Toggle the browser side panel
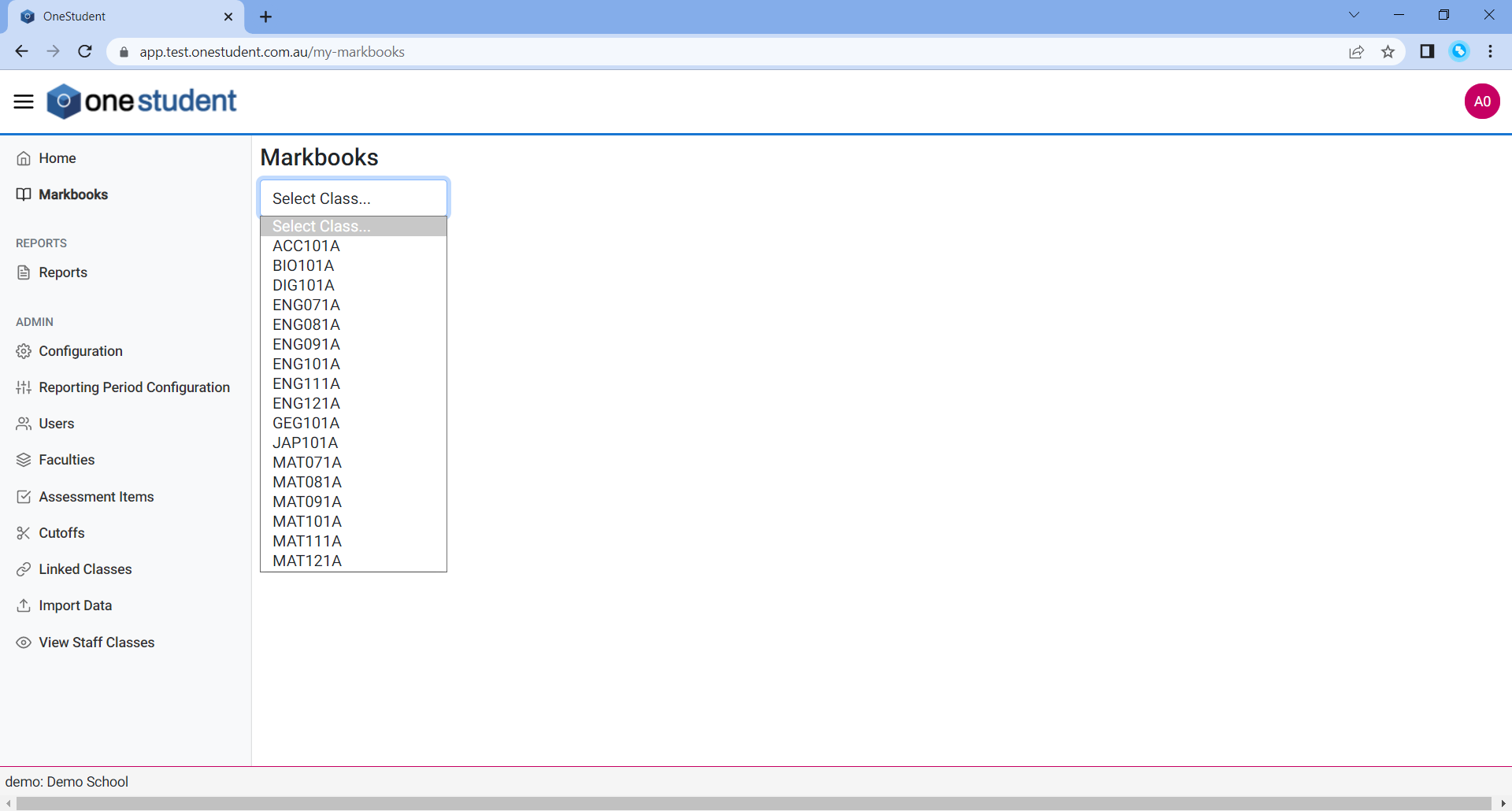Screen dimensions: 1512x811 1426,51
